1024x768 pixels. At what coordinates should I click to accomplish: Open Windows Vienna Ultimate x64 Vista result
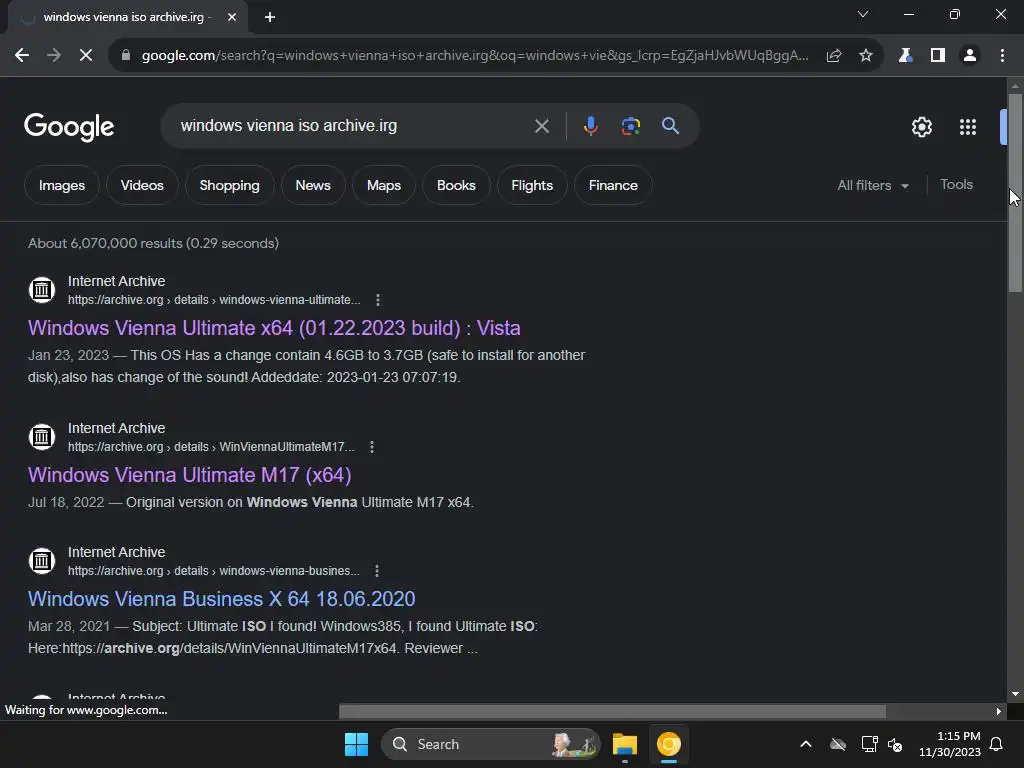274,328
